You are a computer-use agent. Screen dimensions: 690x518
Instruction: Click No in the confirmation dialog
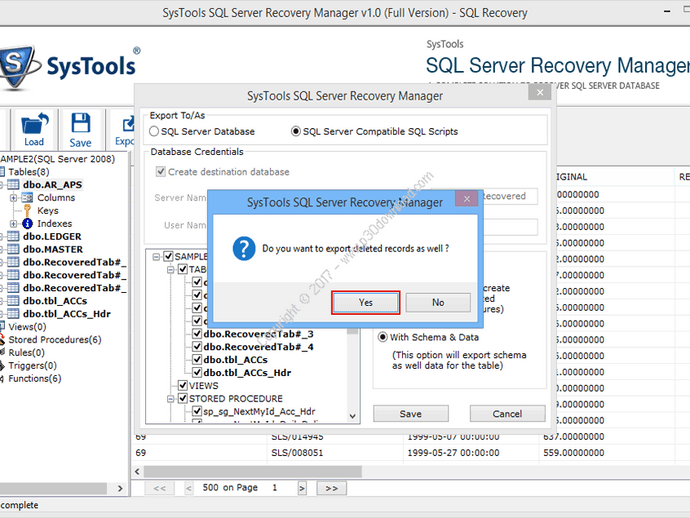[438, 303]
